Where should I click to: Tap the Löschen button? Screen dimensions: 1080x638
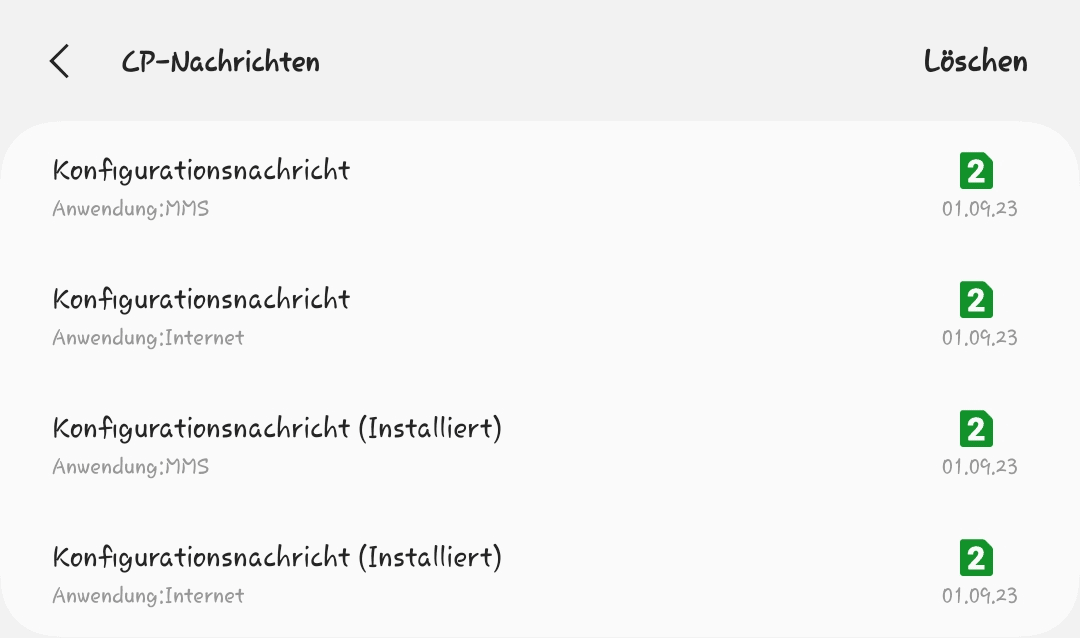[975, 62]
